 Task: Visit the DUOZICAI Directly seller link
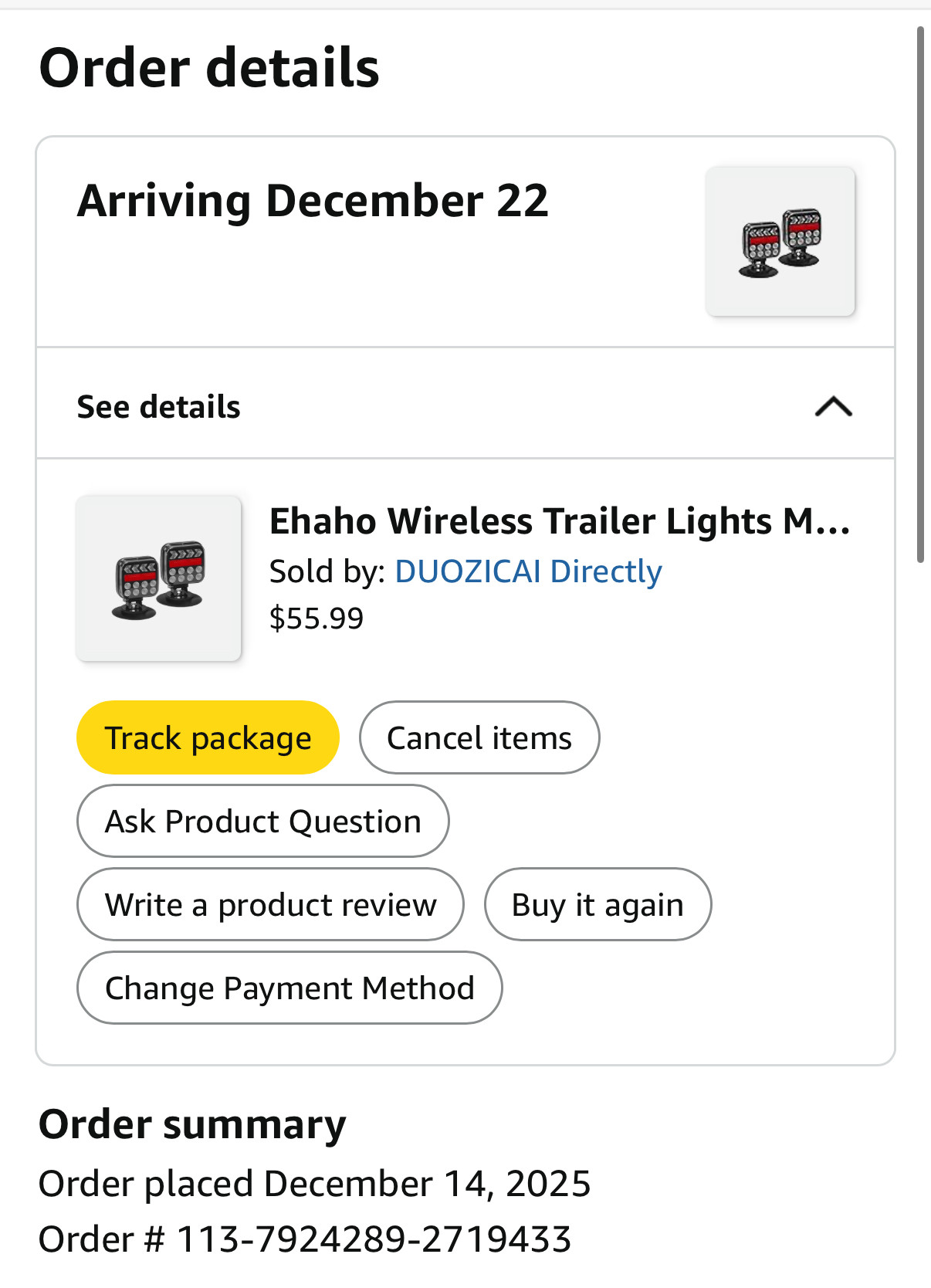point(528,571)
